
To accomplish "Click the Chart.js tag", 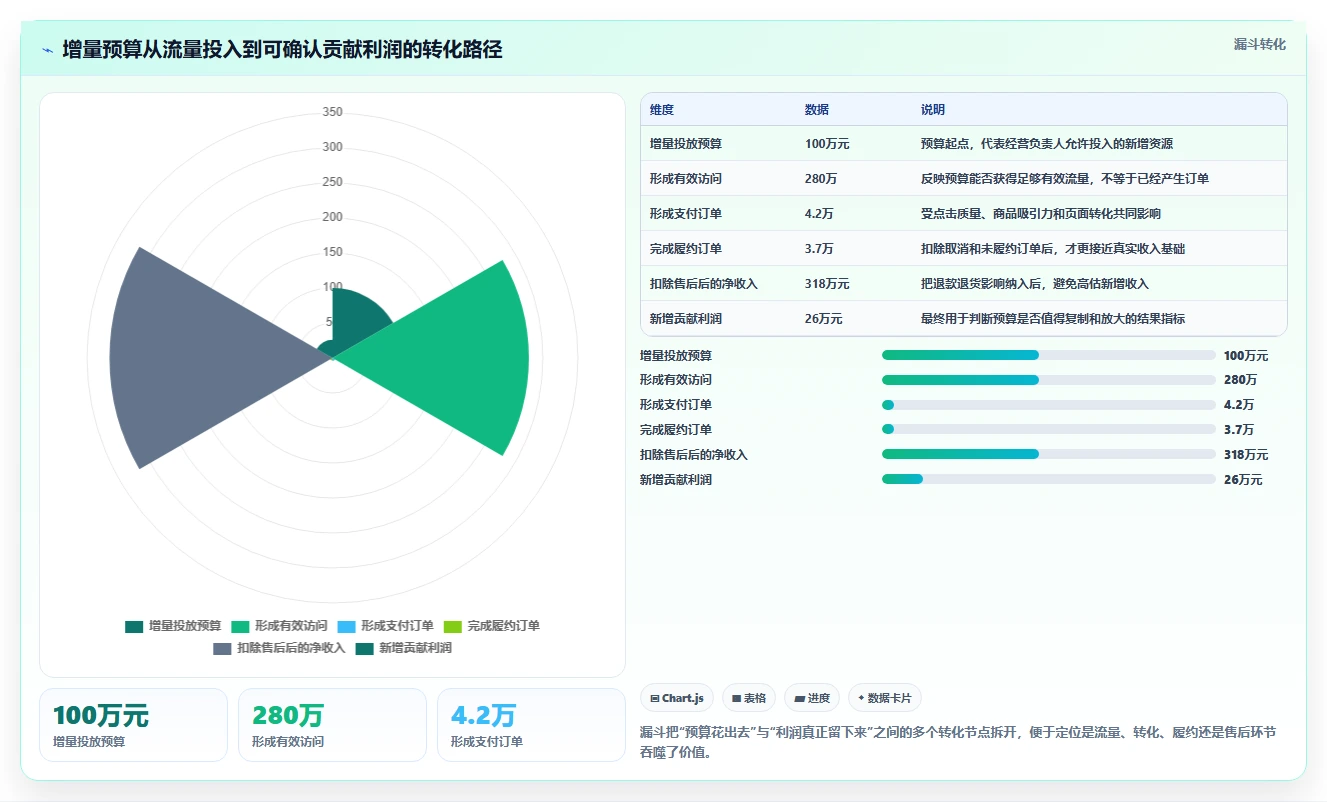I will [x=677, y=698].
